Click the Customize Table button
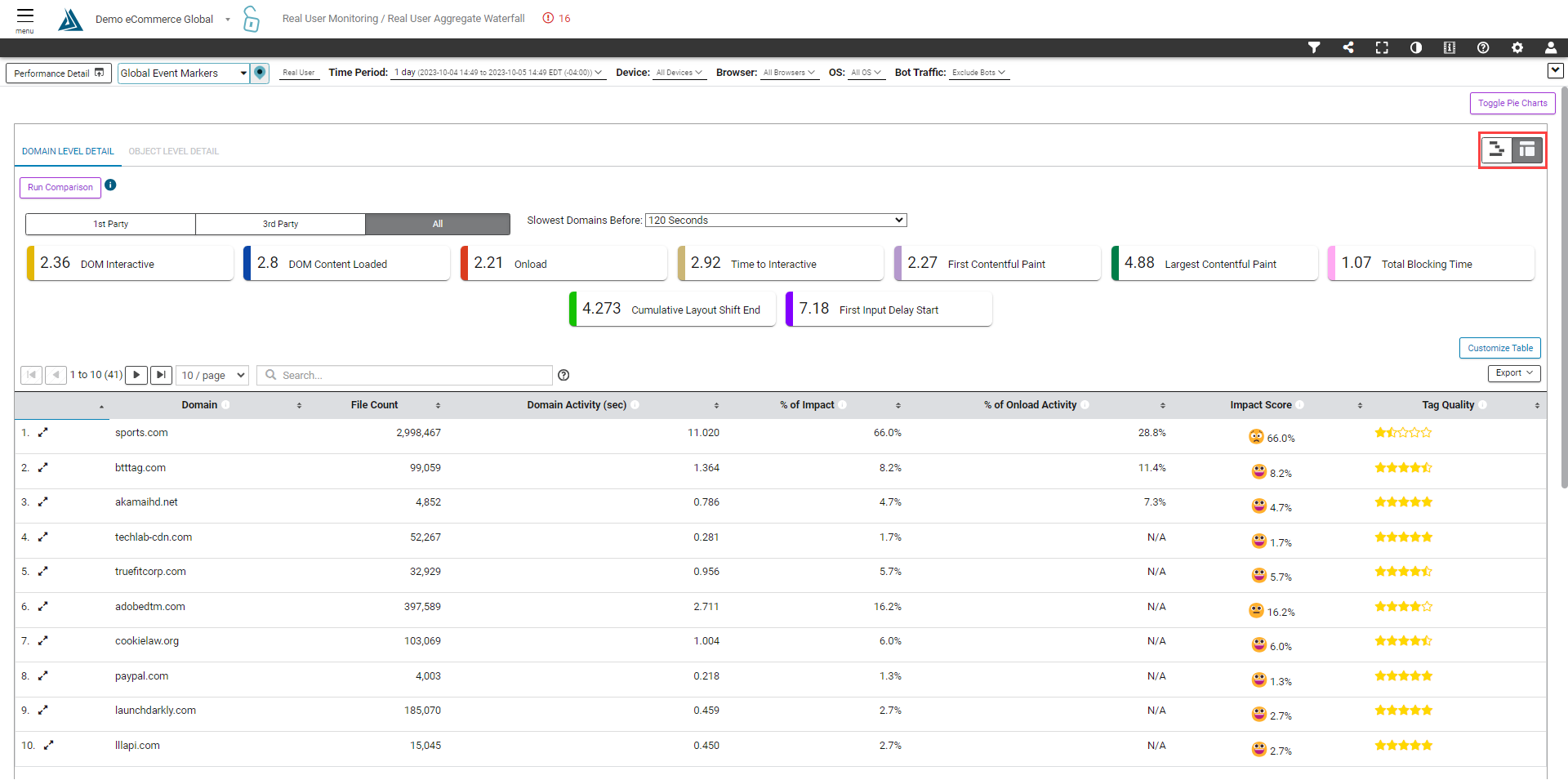 pyautogui.click(x=1499, y=348)
